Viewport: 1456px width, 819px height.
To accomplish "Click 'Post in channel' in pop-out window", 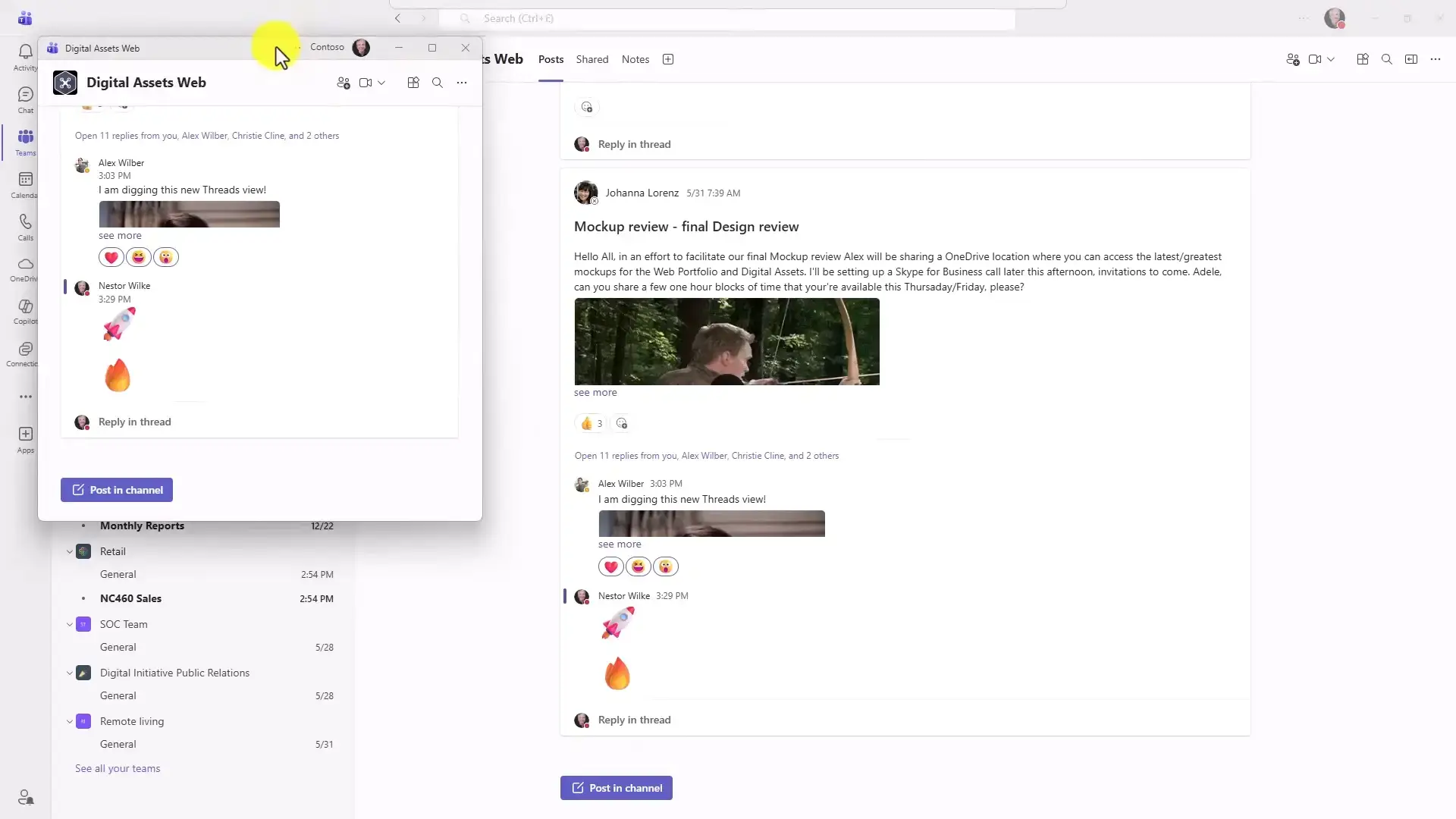I will 117,490.
